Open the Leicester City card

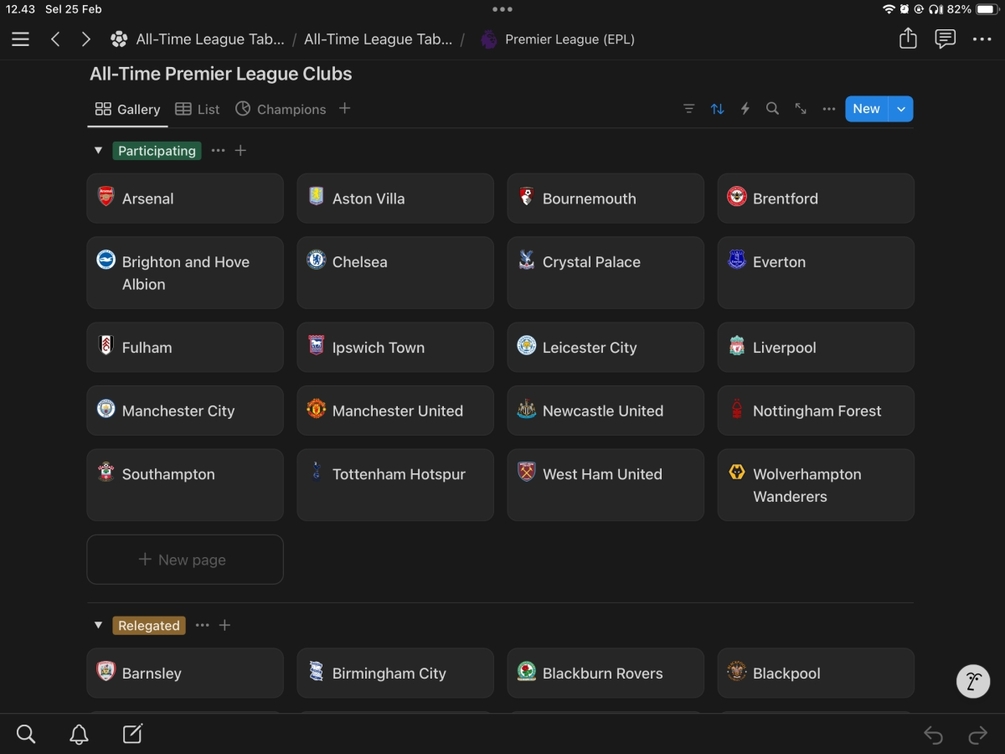coord(605,347)
